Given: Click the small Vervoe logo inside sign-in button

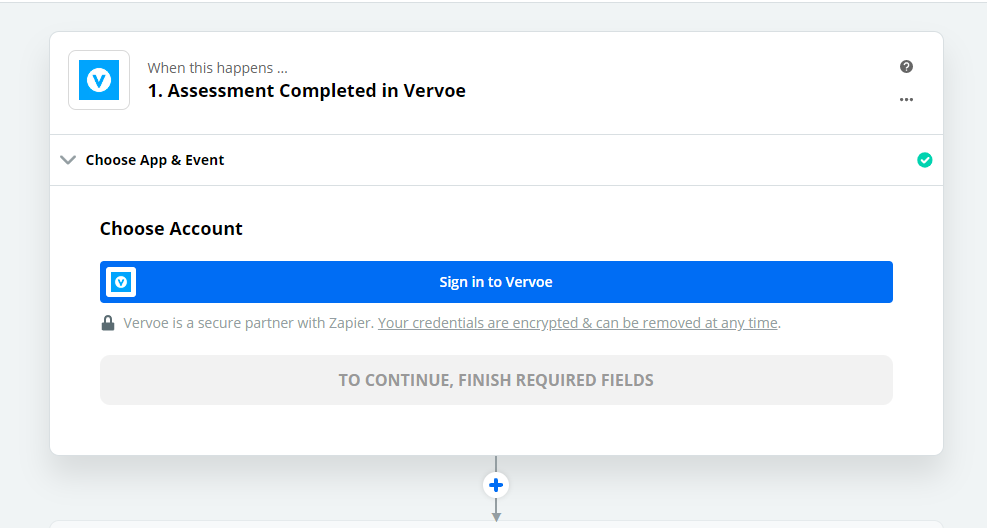Looking at the screenshot, I should tap(121, 282).
